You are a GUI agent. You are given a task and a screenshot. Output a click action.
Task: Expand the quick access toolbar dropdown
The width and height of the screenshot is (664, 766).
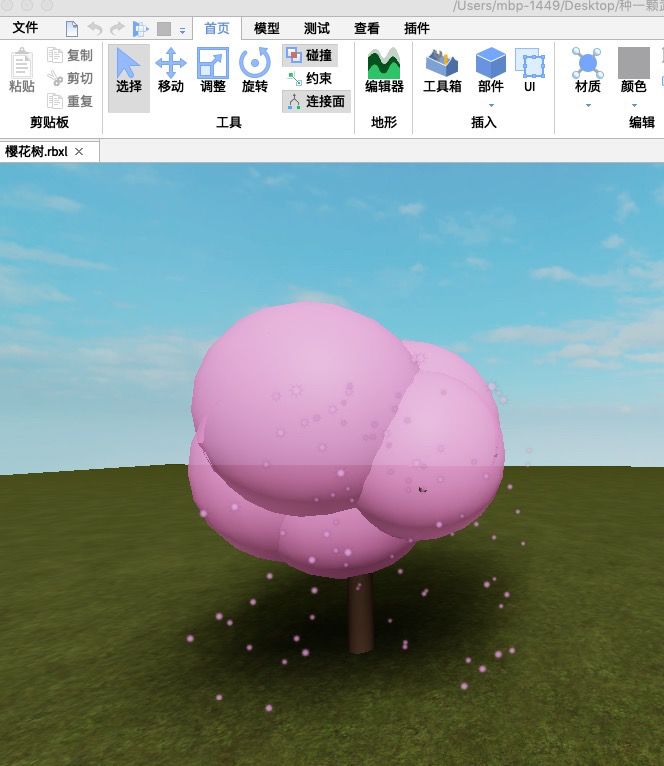(182, 30)
